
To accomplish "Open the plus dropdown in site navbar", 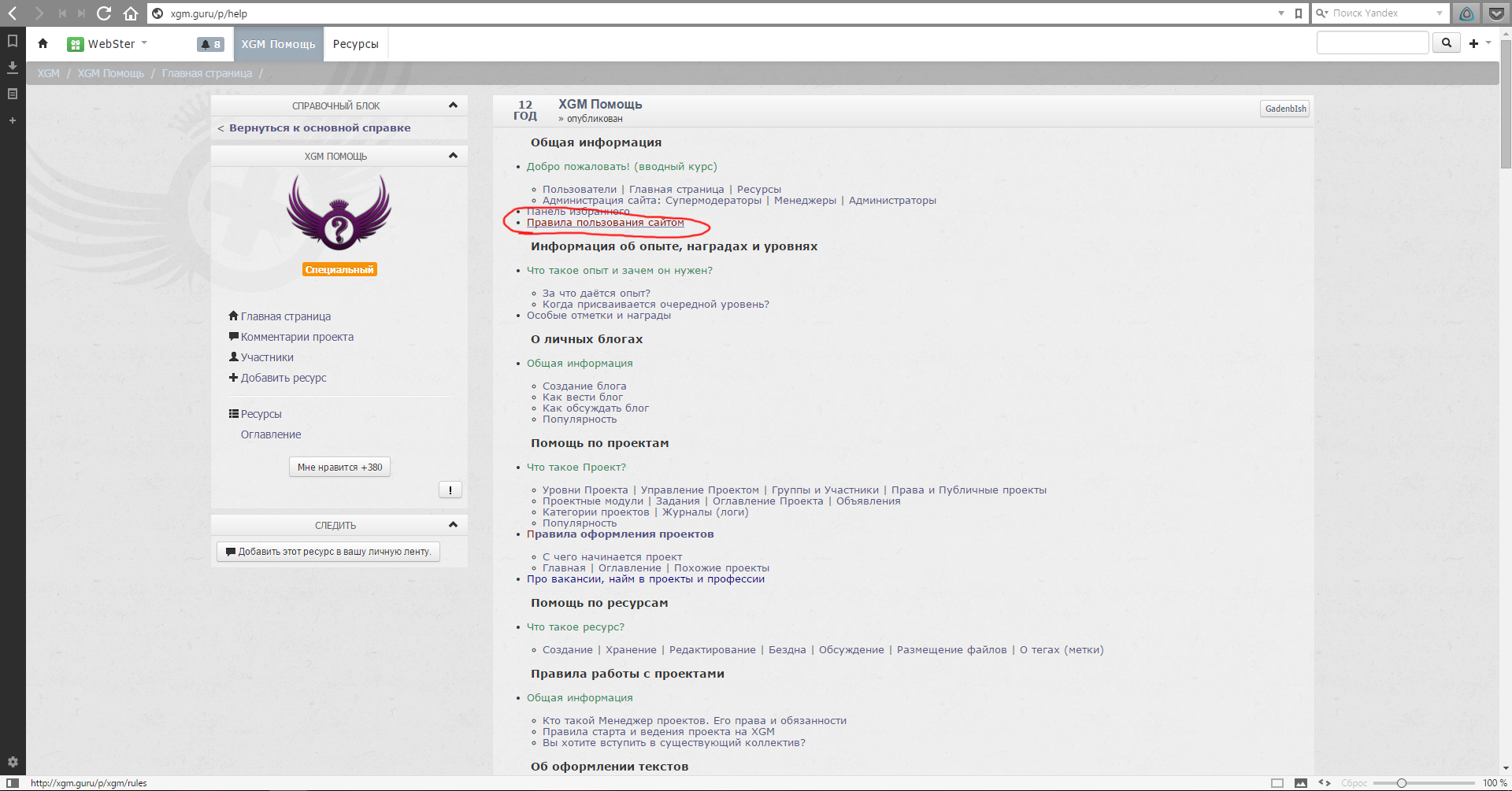I will pos(1480,43).
